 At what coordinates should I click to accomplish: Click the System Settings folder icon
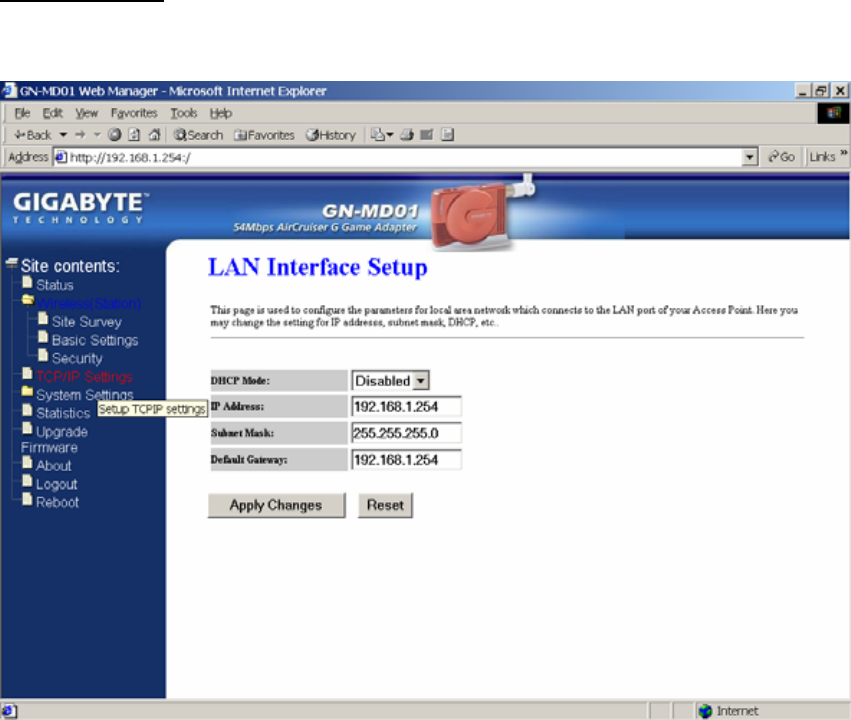tap(27, 392)
